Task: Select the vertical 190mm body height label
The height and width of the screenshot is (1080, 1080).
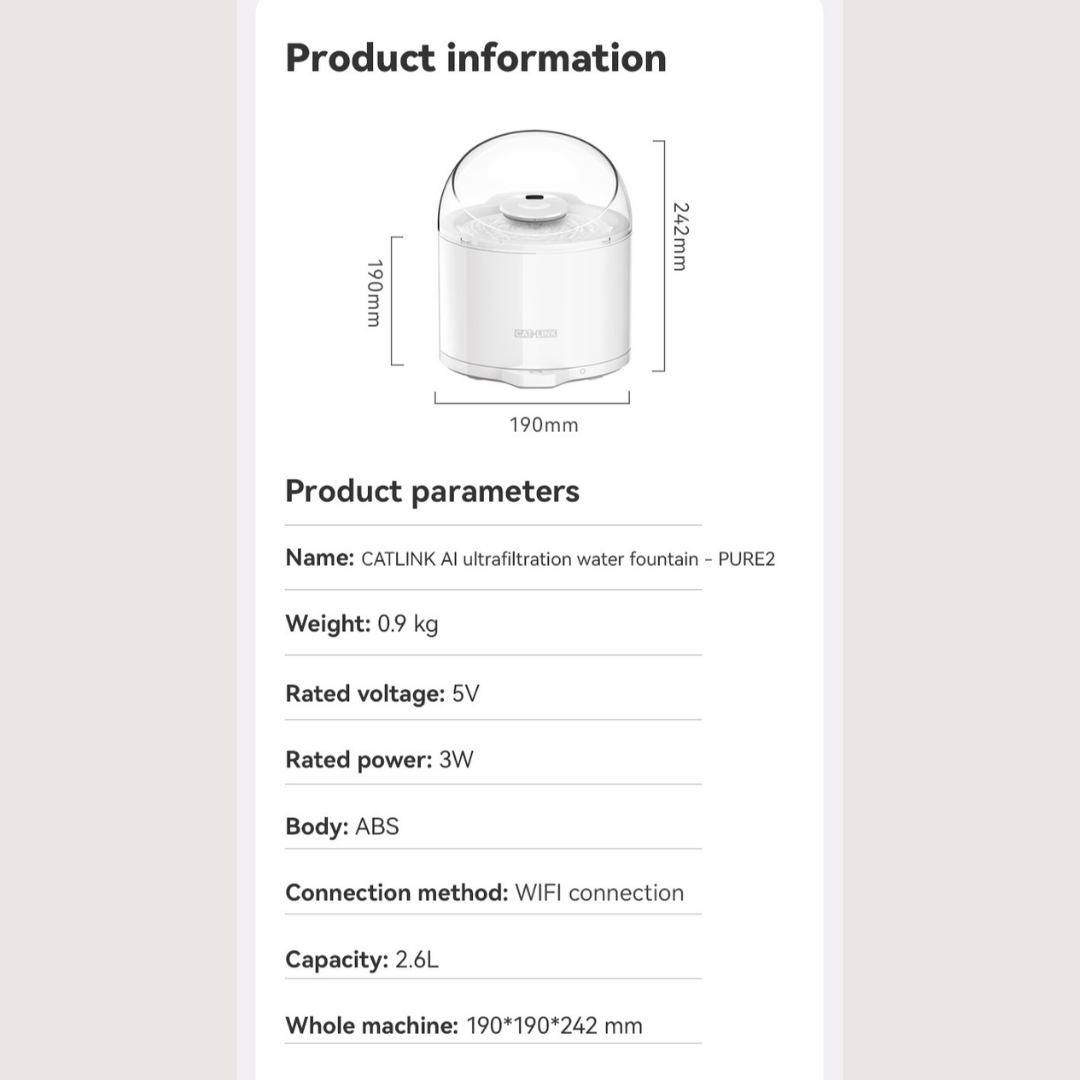Action: 374,293
